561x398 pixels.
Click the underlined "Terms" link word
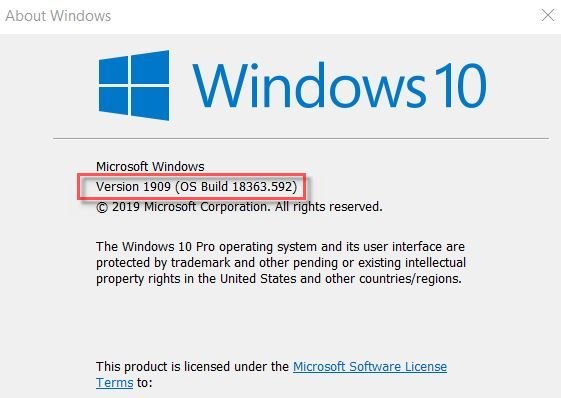point(114,383)
